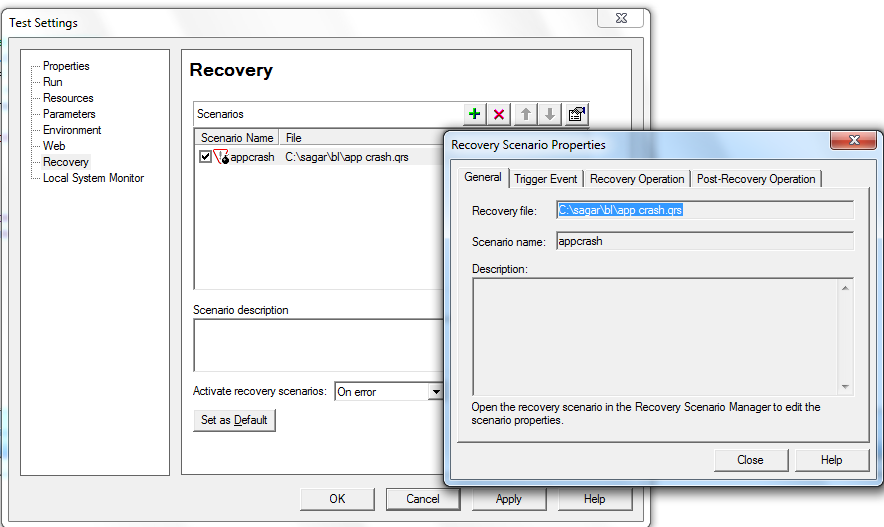Click the Scenario Name column header
The height and width of the screenshot is (527, 884).
point(237,138)
